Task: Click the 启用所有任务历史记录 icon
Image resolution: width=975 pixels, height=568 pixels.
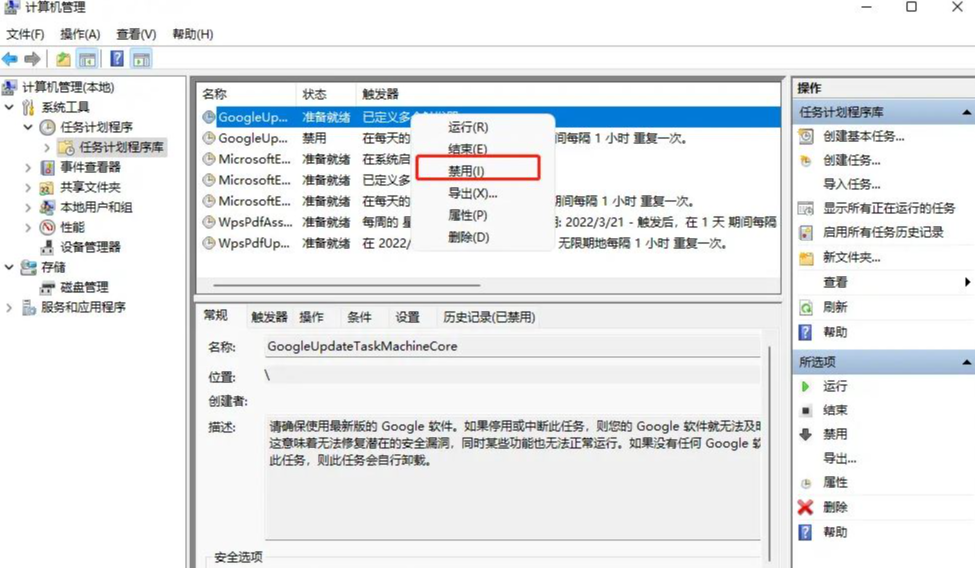Action: click(806, 233)
